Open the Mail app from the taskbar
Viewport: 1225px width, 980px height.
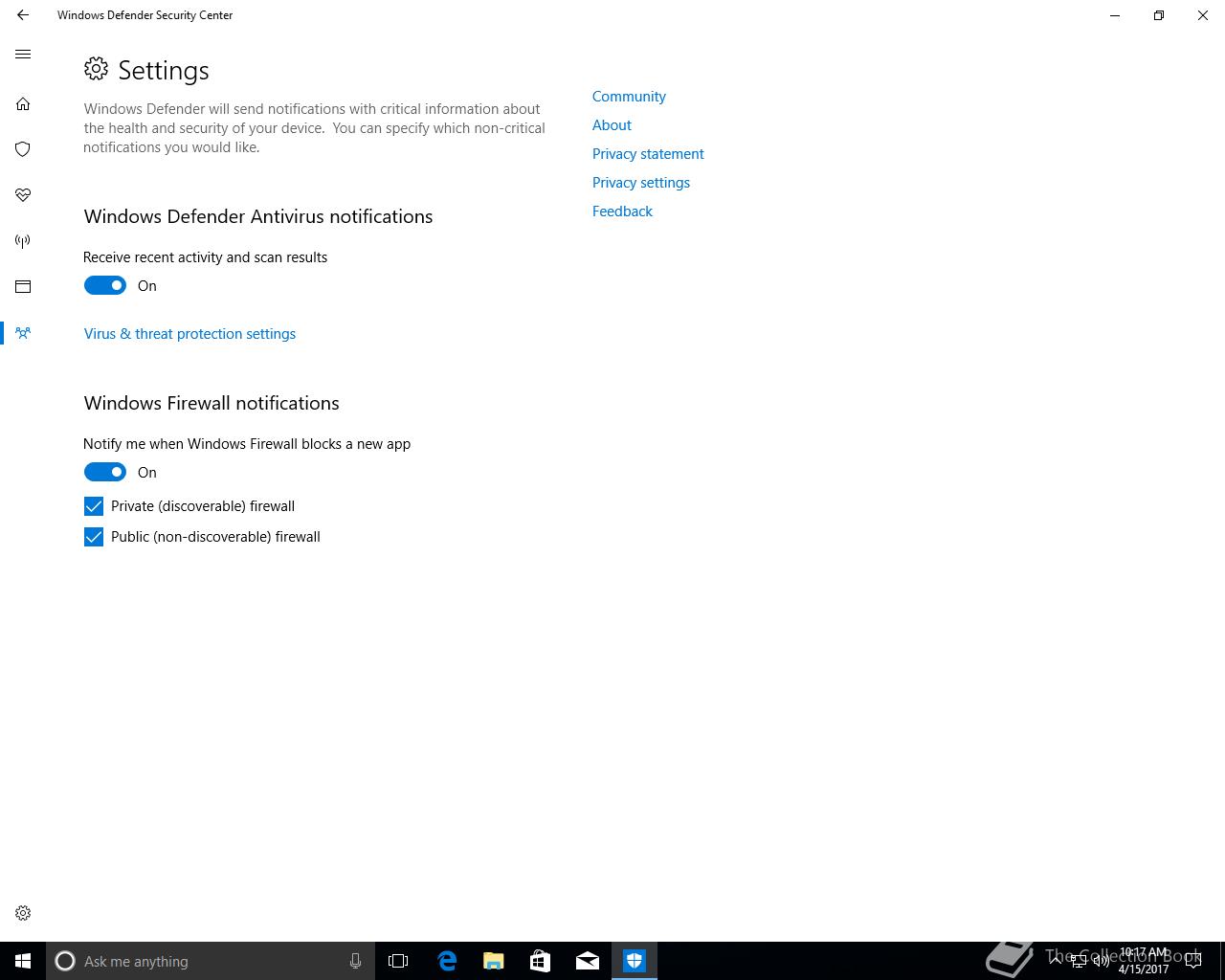pyautogui.click(x=588, y=961)
